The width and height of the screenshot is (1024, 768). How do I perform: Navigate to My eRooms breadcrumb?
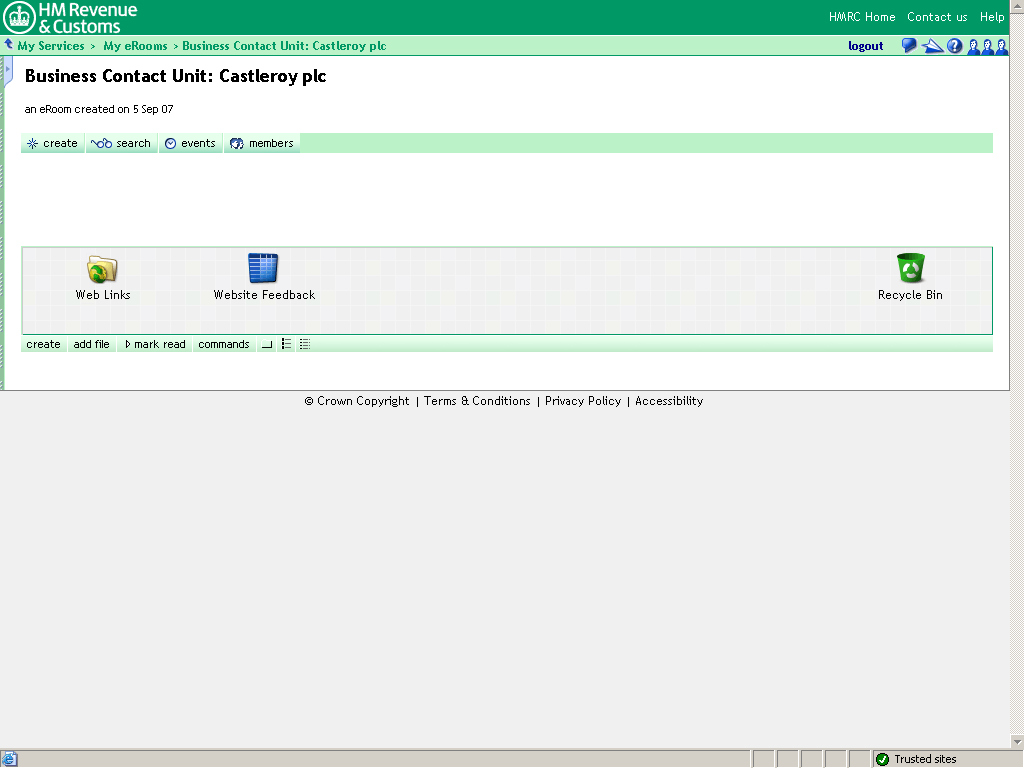(x=135, y=45)
